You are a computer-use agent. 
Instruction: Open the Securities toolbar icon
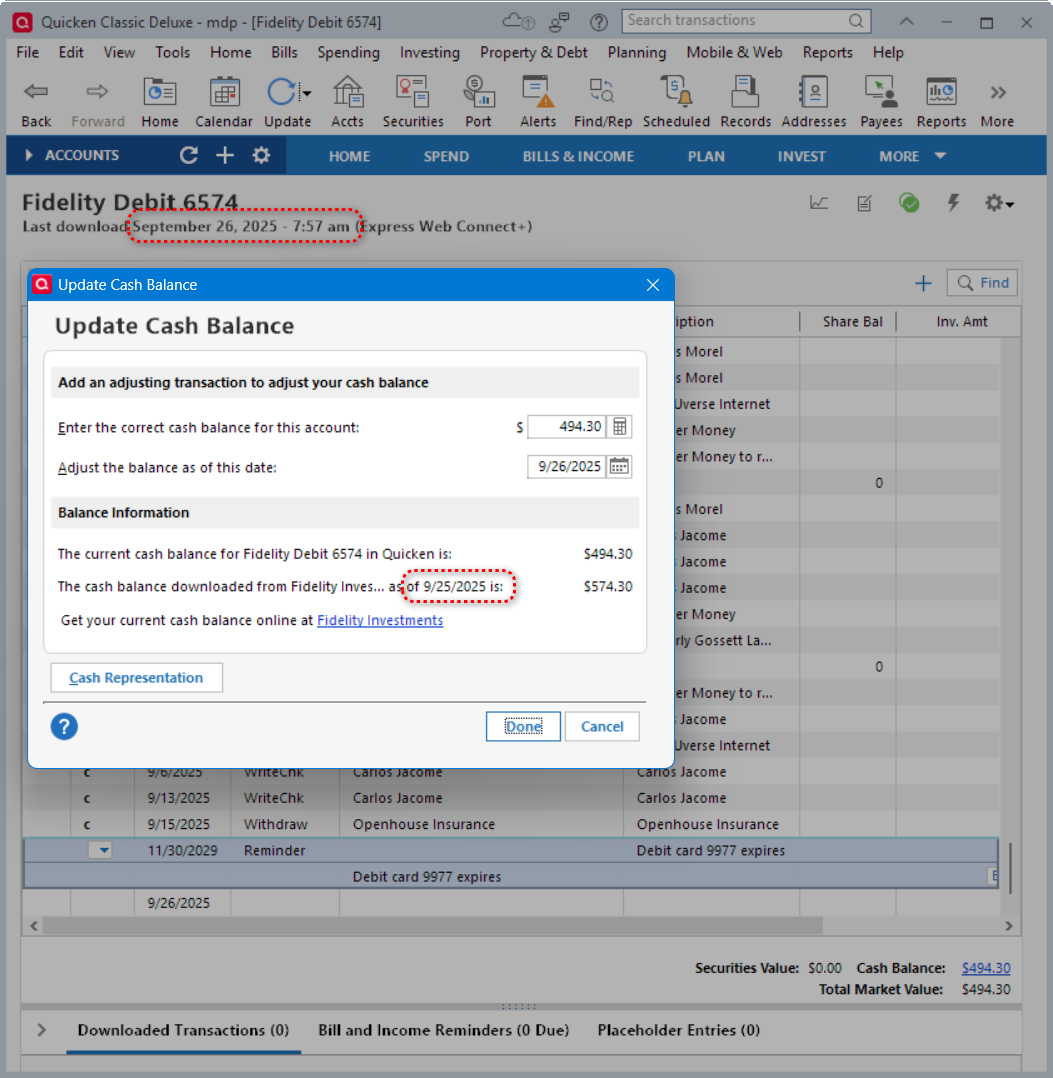412,92
